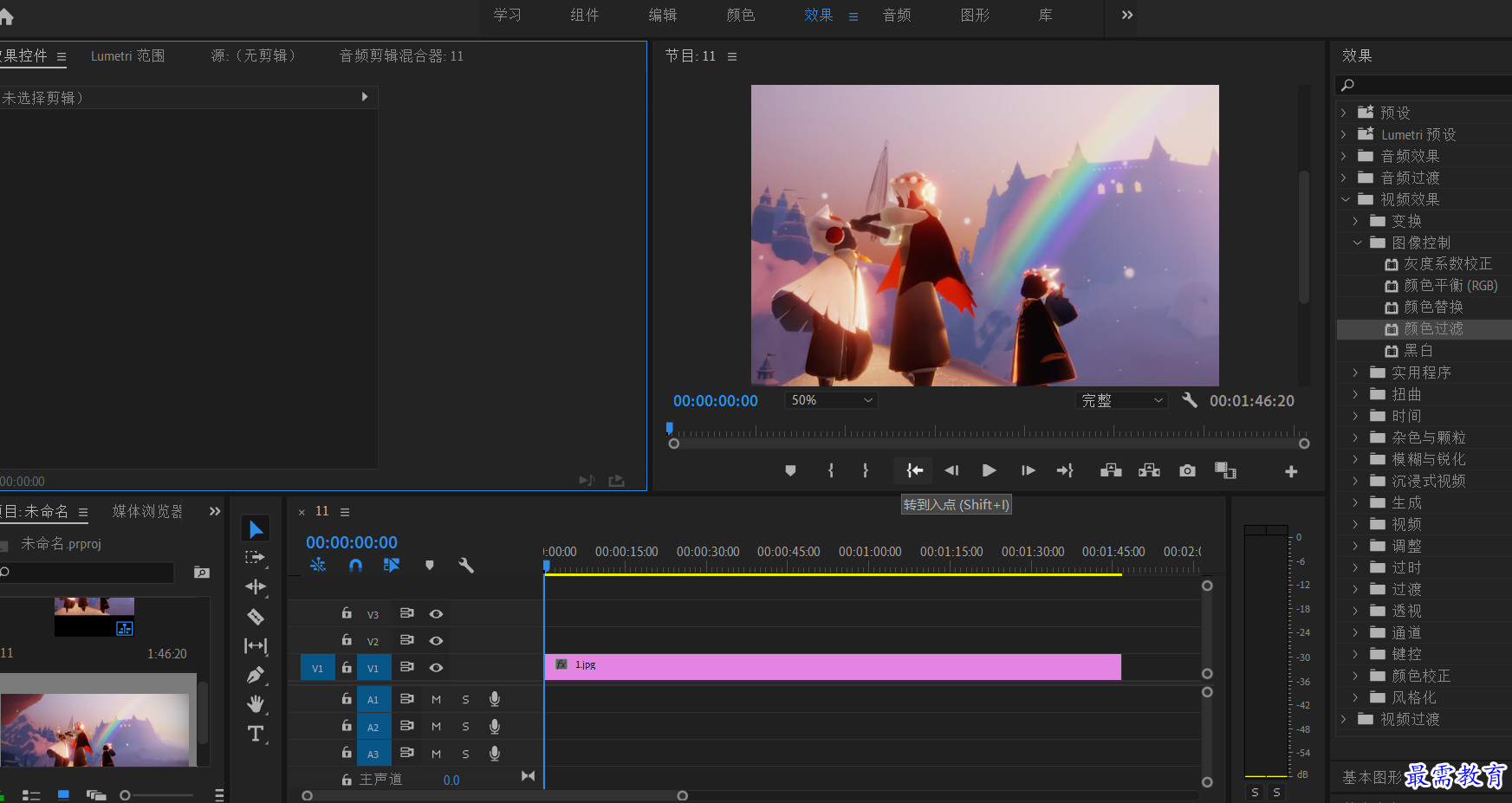This screenshot has height=803, width=1512.
Task: Enable voice-over record on A3
Action: point(495,754)
